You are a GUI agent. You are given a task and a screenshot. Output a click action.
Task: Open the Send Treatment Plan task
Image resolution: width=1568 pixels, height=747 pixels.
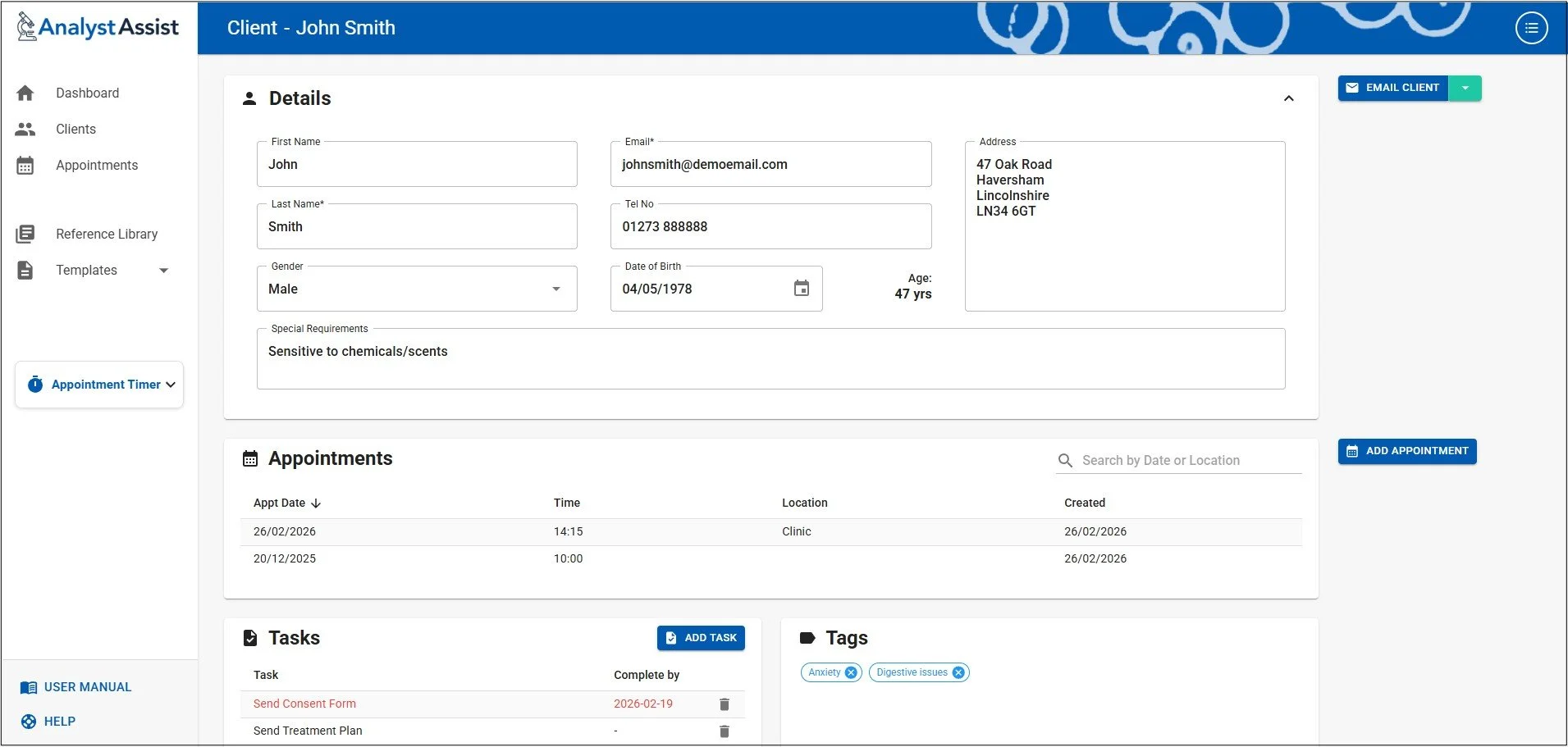point(308,731)
